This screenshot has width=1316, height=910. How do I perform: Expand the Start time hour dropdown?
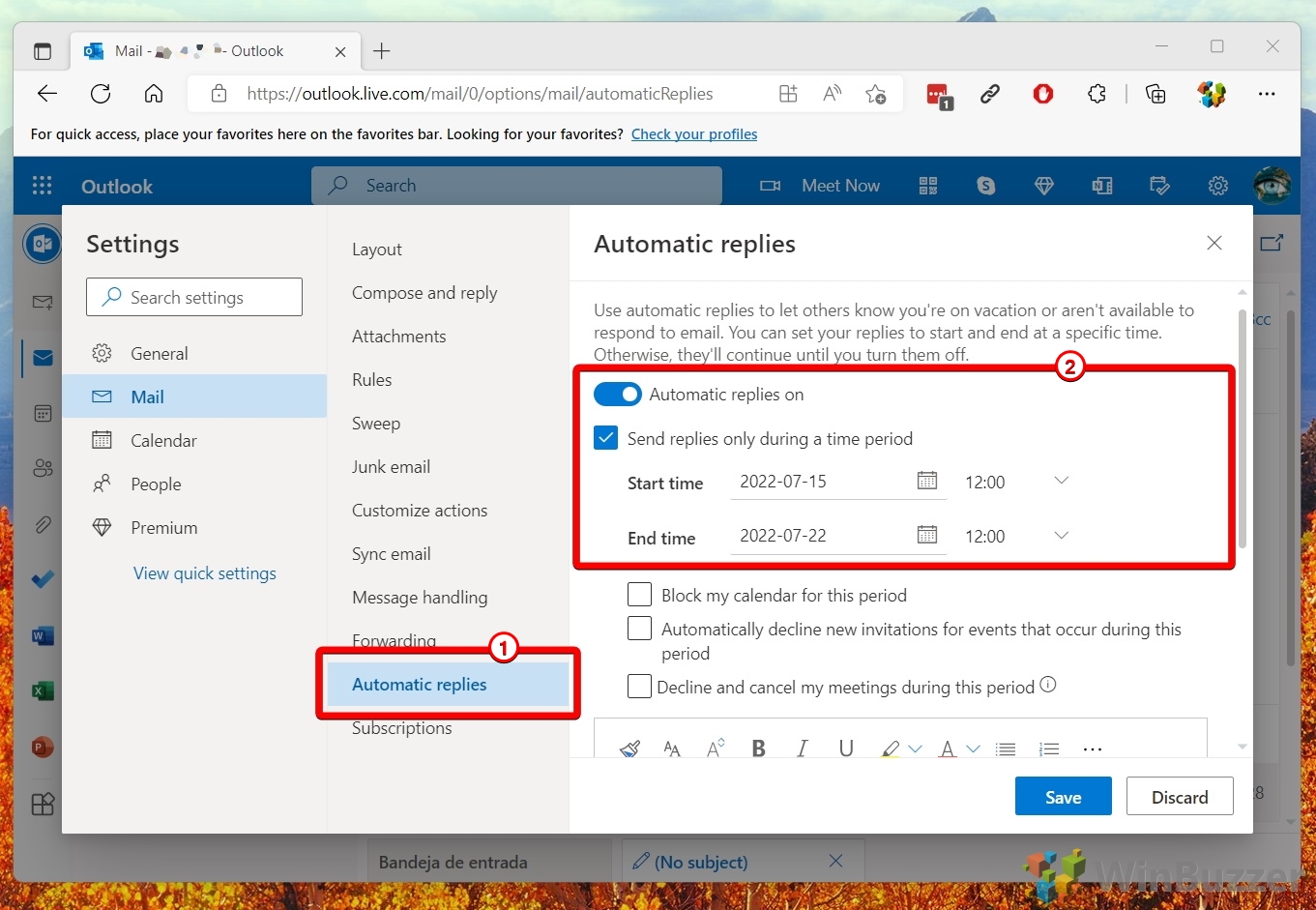1061,482
